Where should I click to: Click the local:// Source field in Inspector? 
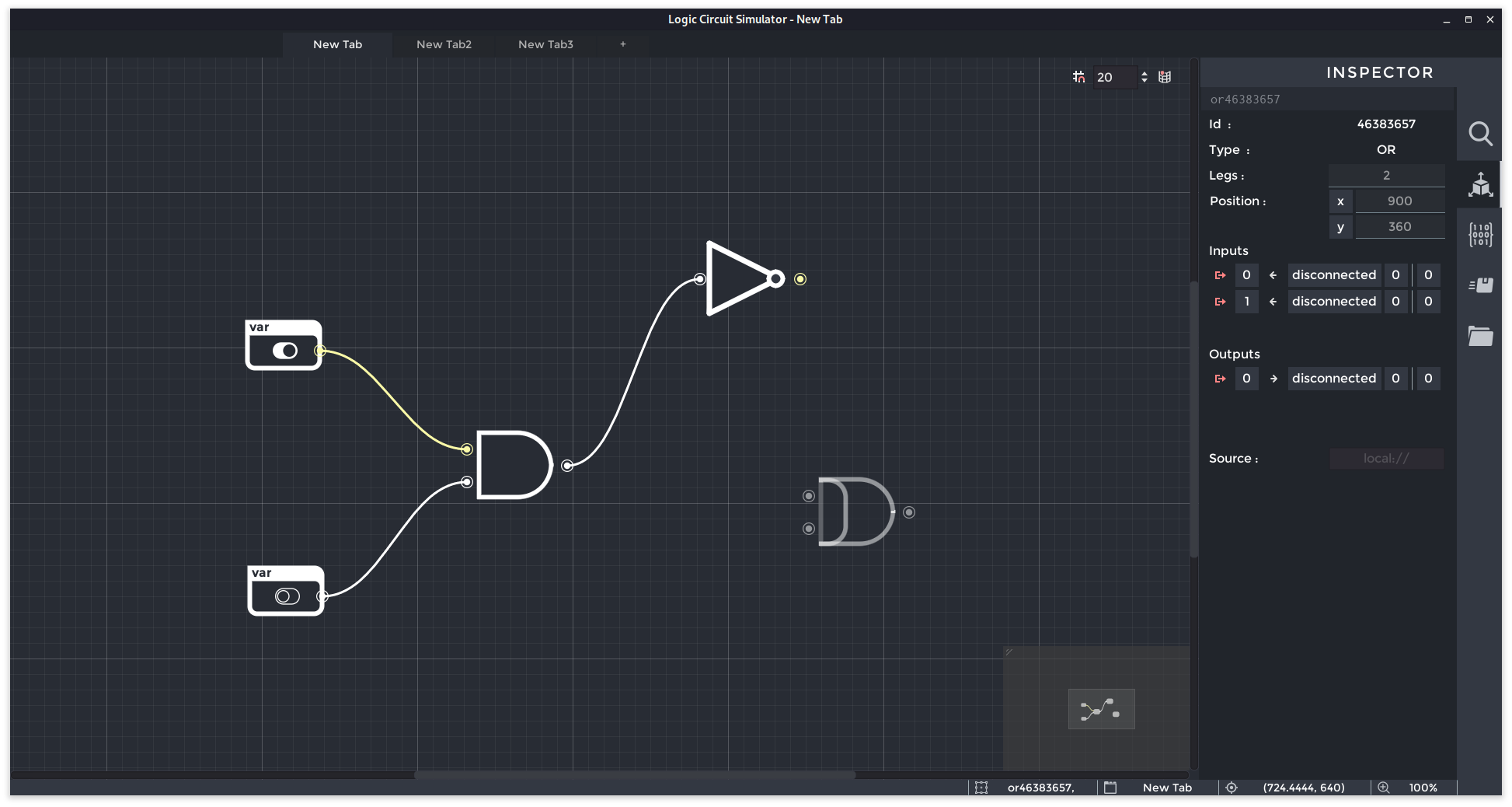(1387, 458)
